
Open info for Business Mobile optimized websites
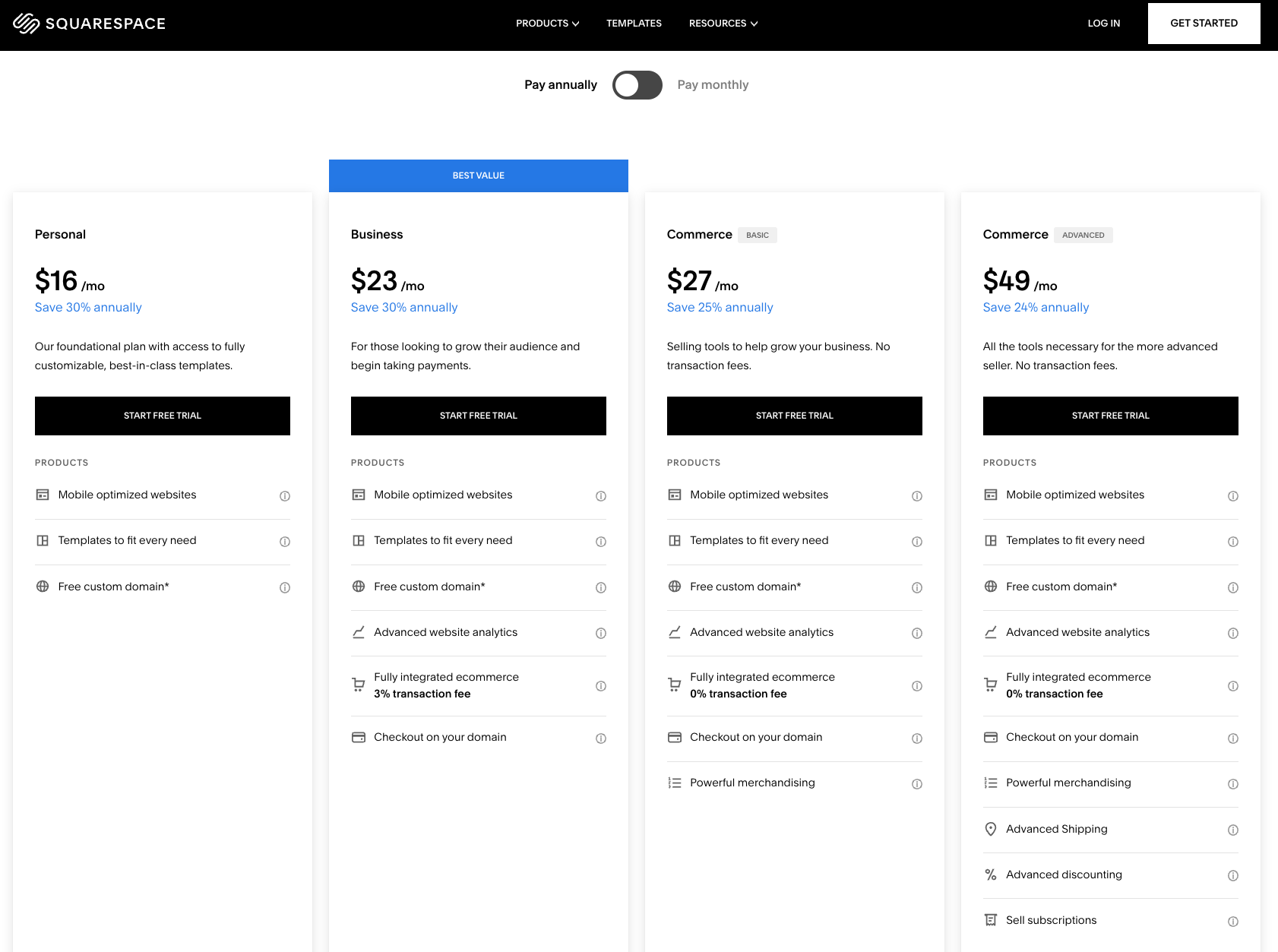(x=601, y=496)
